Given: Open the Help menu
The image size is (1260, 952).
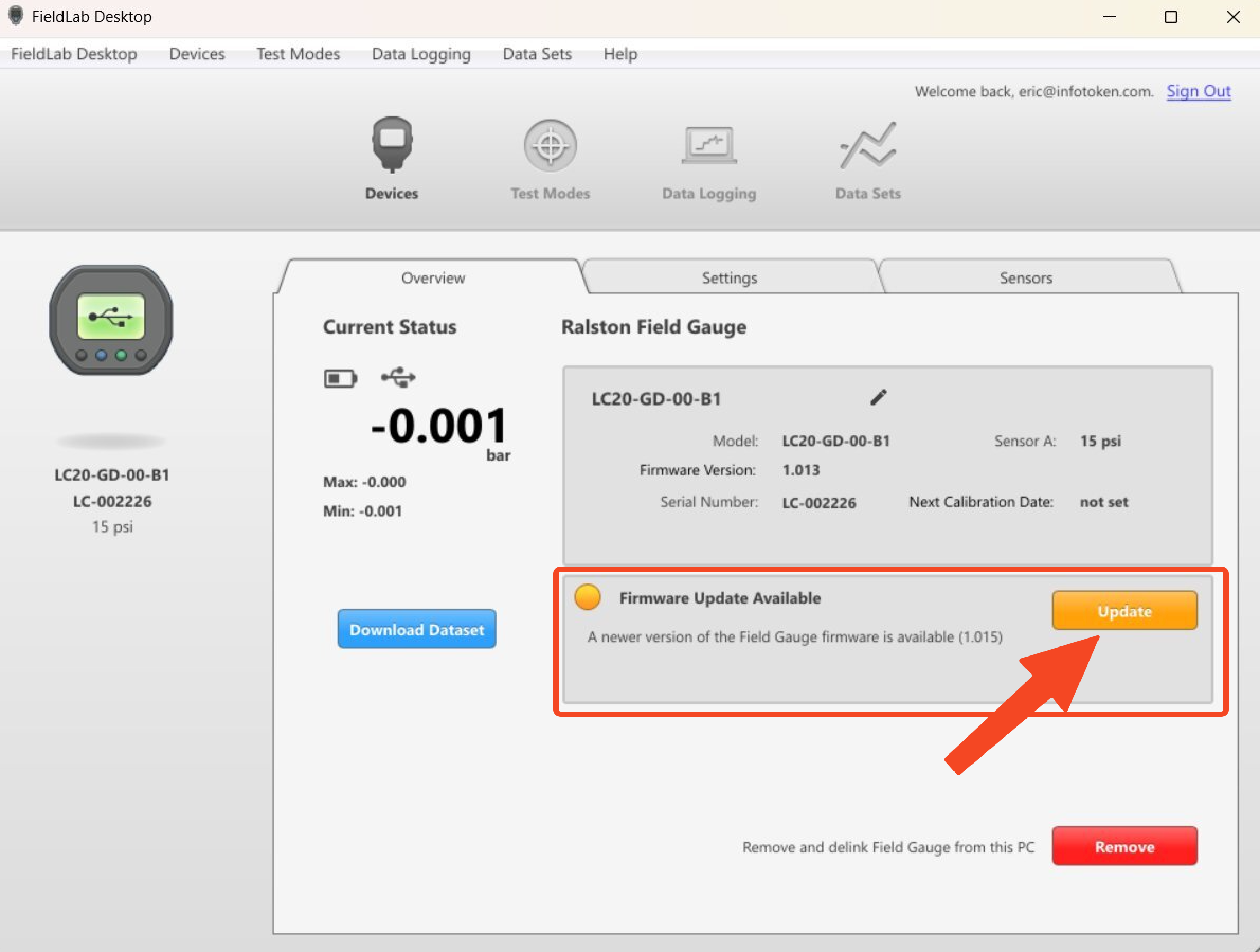Looking at the screenshot, I should click(620, 53).
